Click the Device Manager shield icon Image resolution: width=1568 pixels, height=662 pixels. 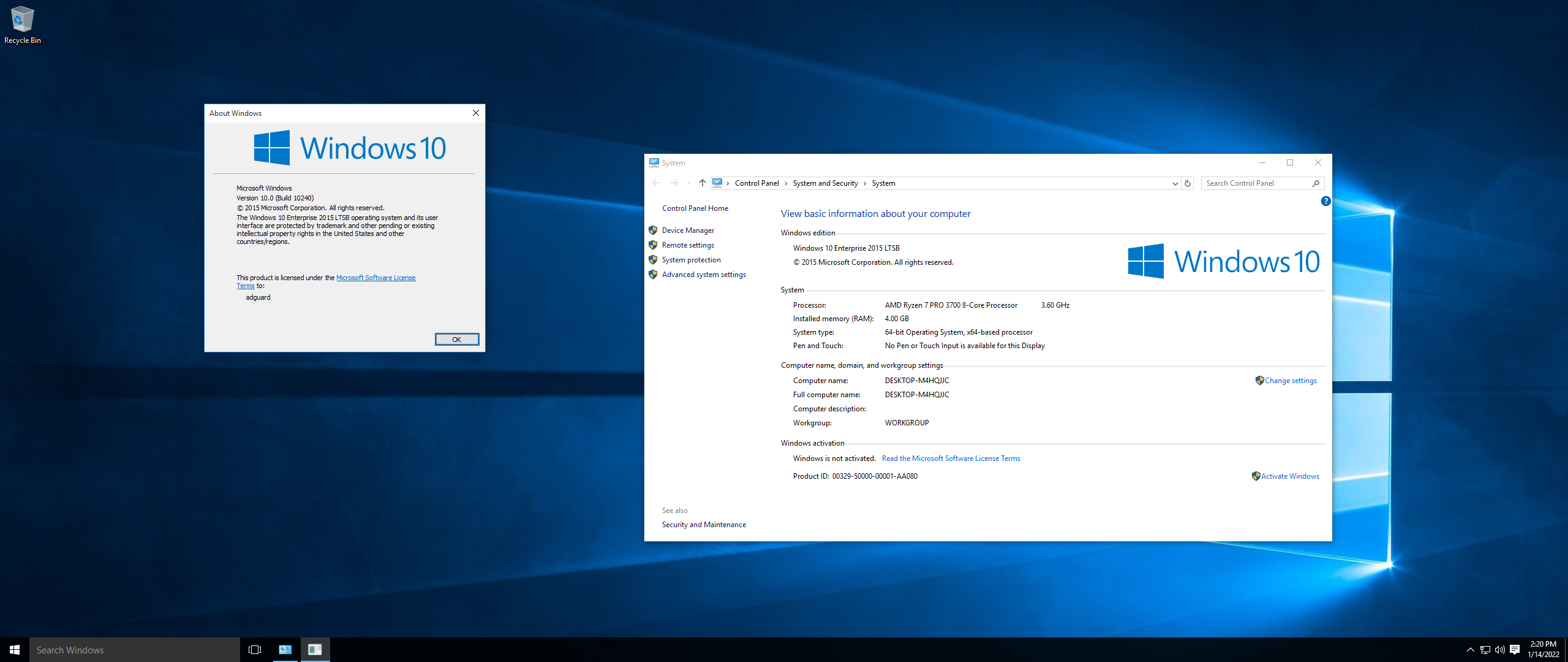coord(653,230)
